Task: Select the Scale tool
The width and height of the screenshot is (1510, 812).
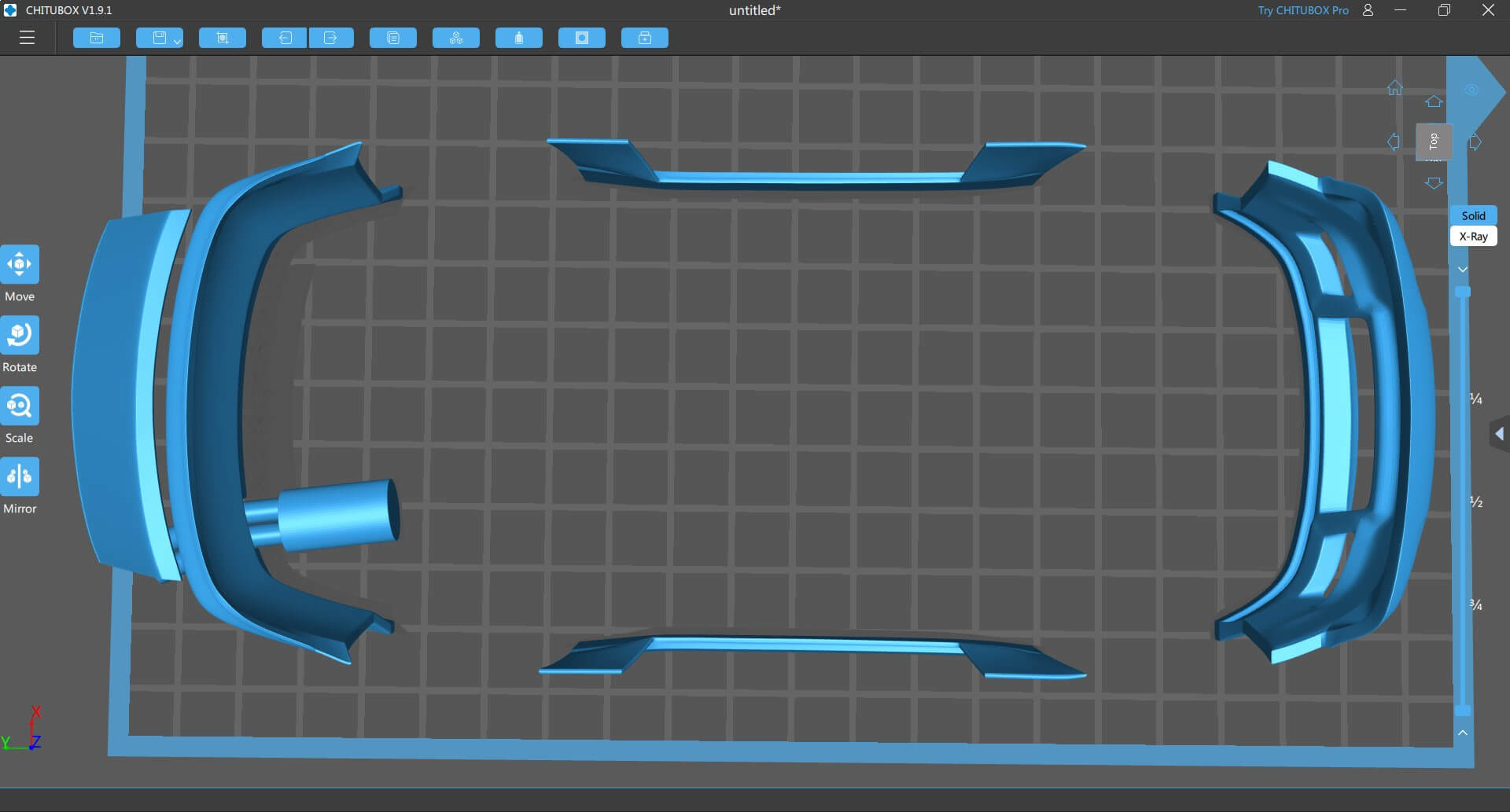Action: [20, 406]
